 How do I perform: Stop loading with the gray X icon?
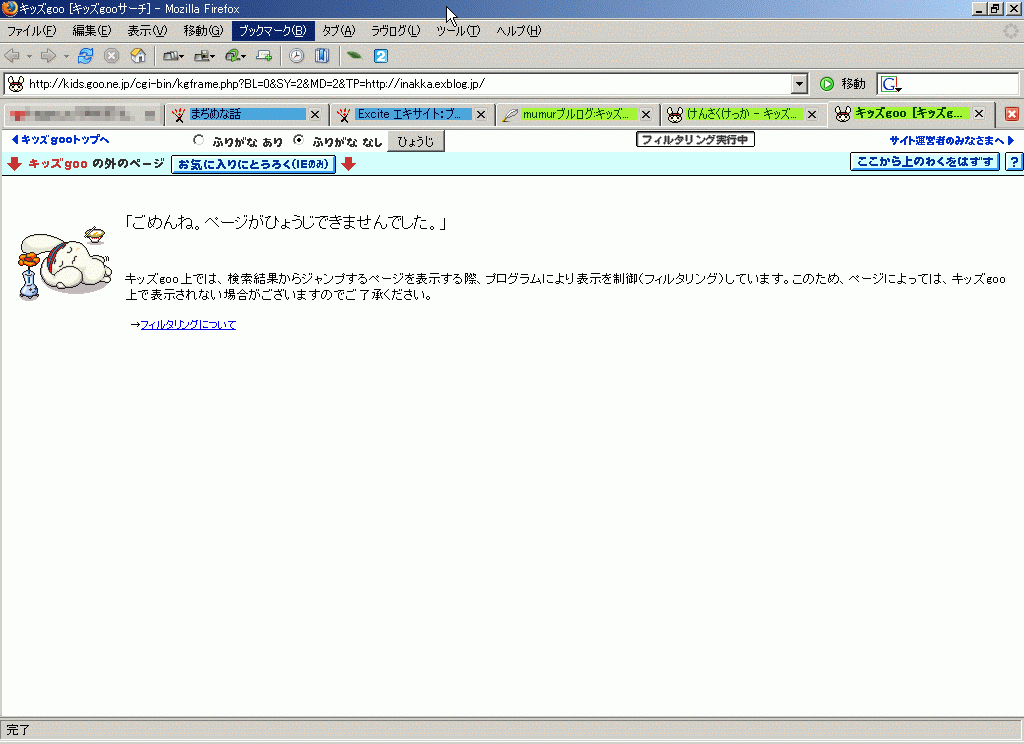(x=112, y=56)
